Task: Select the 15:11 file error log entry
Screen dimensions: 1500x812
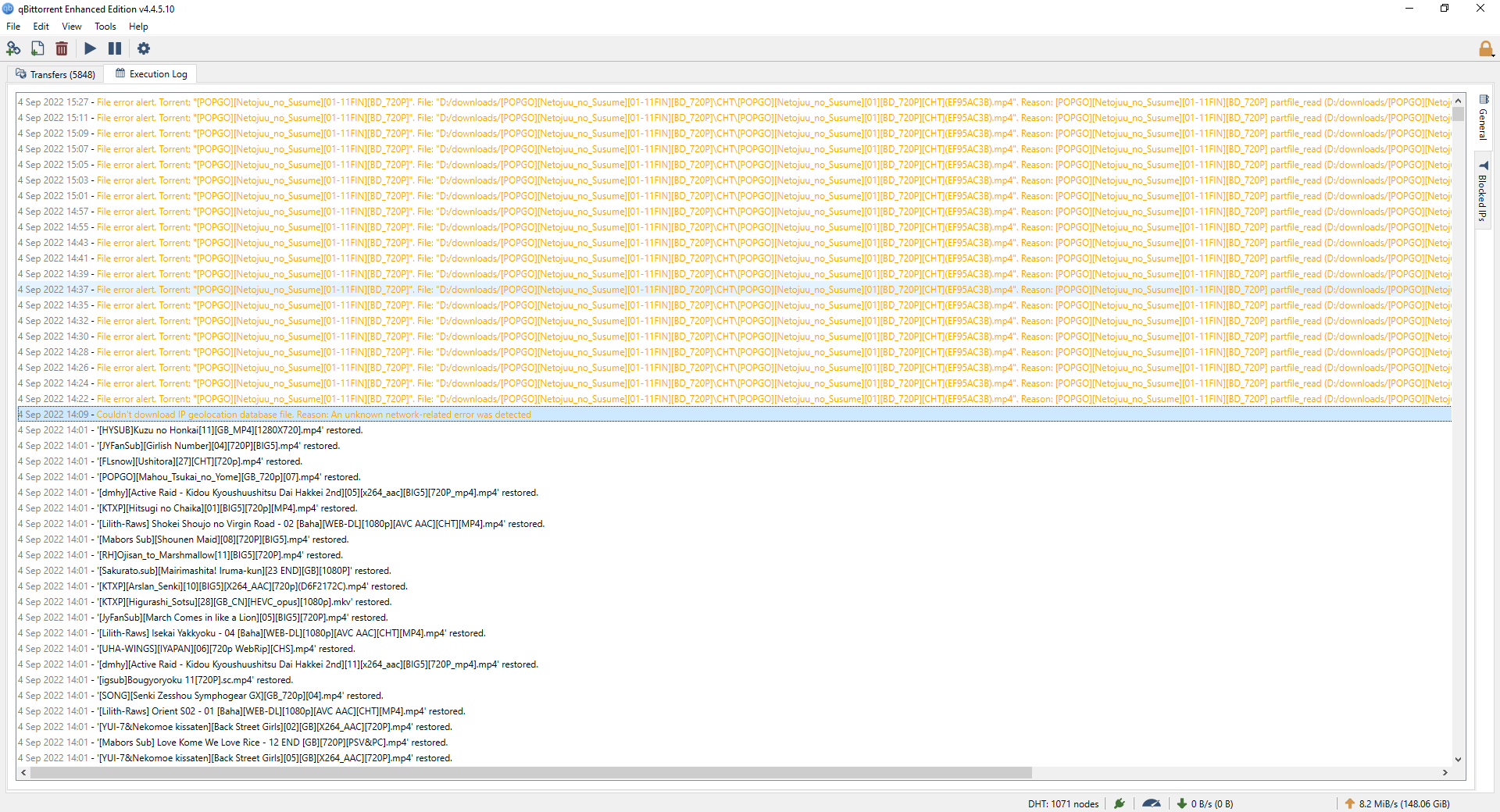Action: point(734,118)
